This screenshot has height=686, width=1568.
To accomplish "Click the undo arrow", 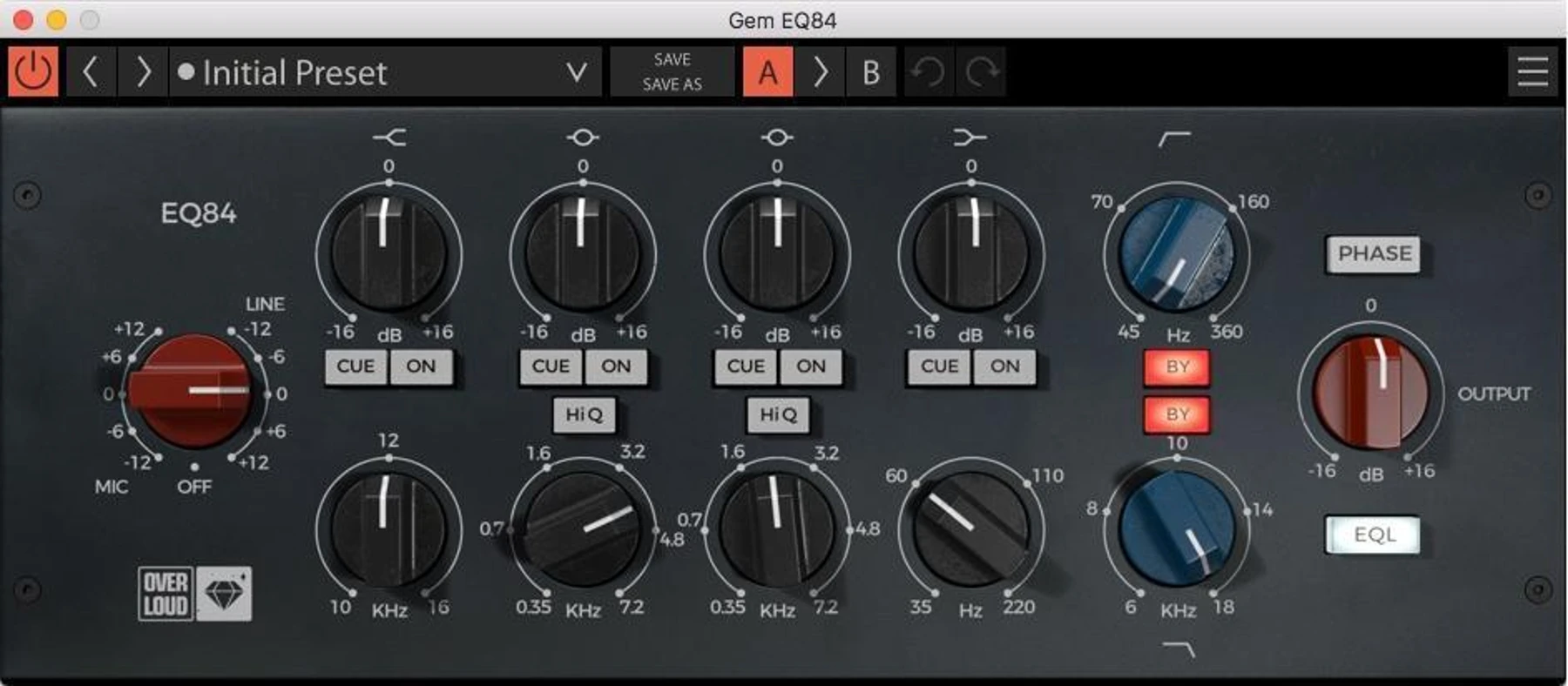I will coord(929,71).
